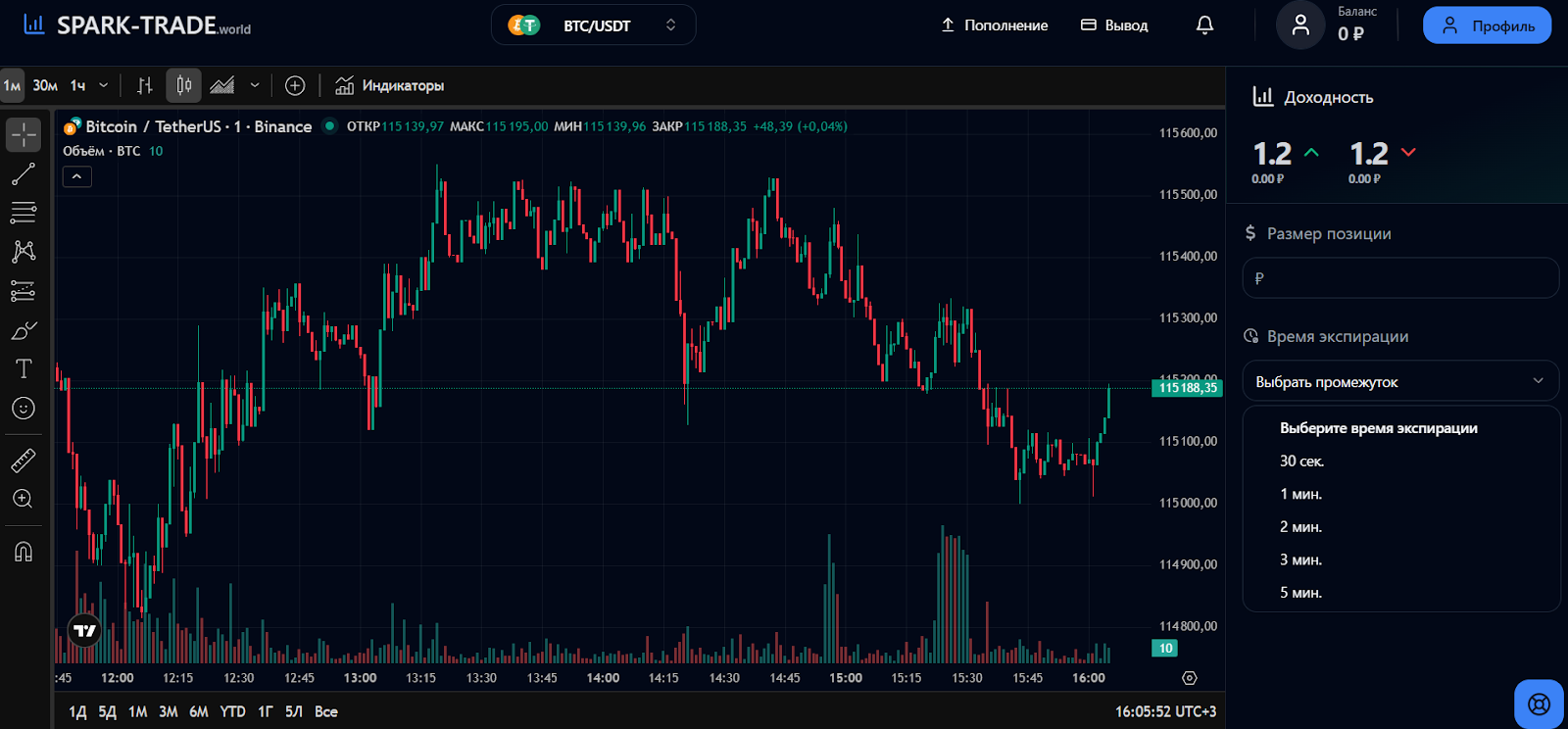
Task: Add a symbol to compare
Action: pos(295,86)
